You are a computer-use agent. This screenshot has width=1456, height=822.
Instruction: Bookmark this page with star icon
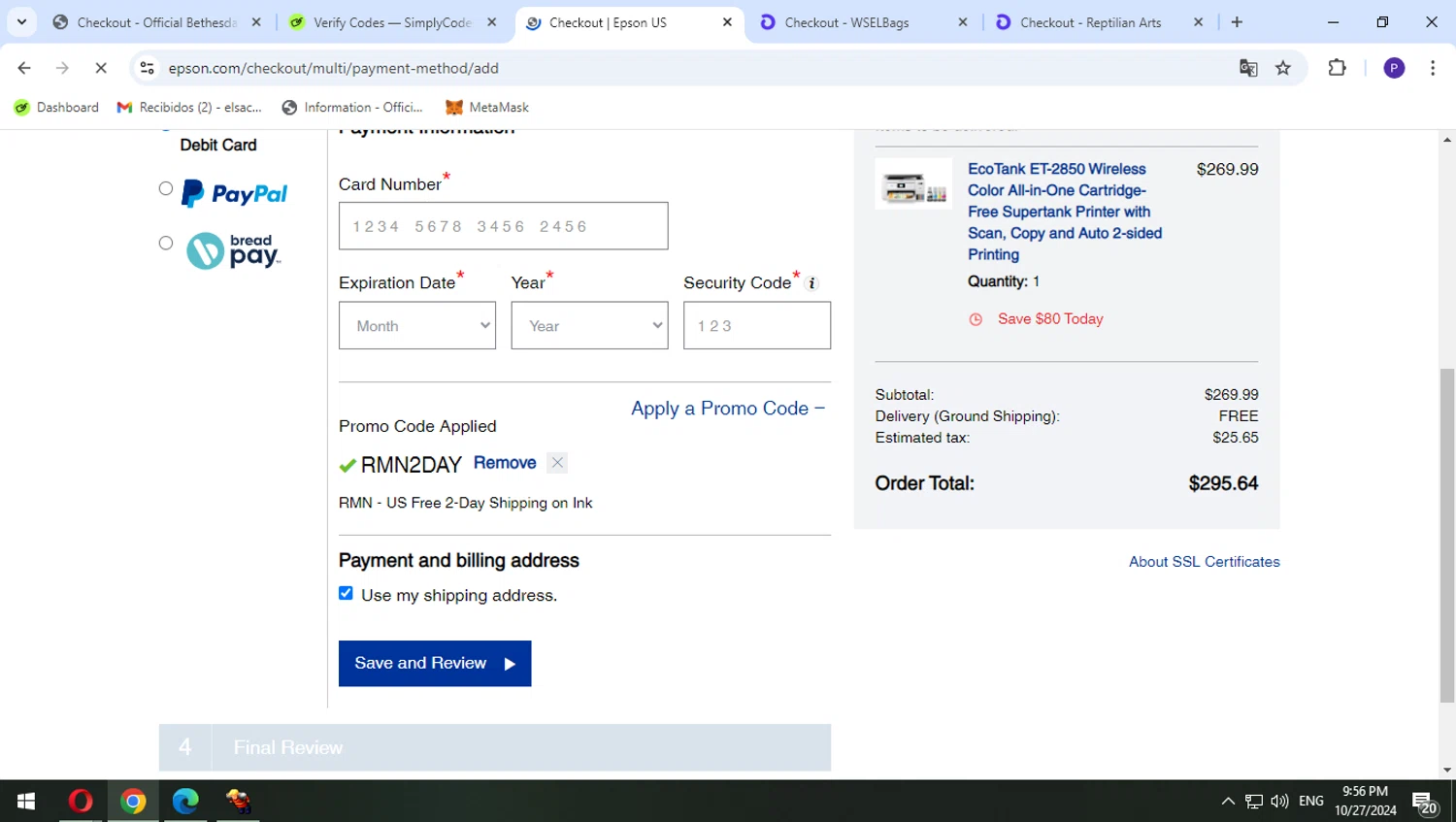point(1283,68)
